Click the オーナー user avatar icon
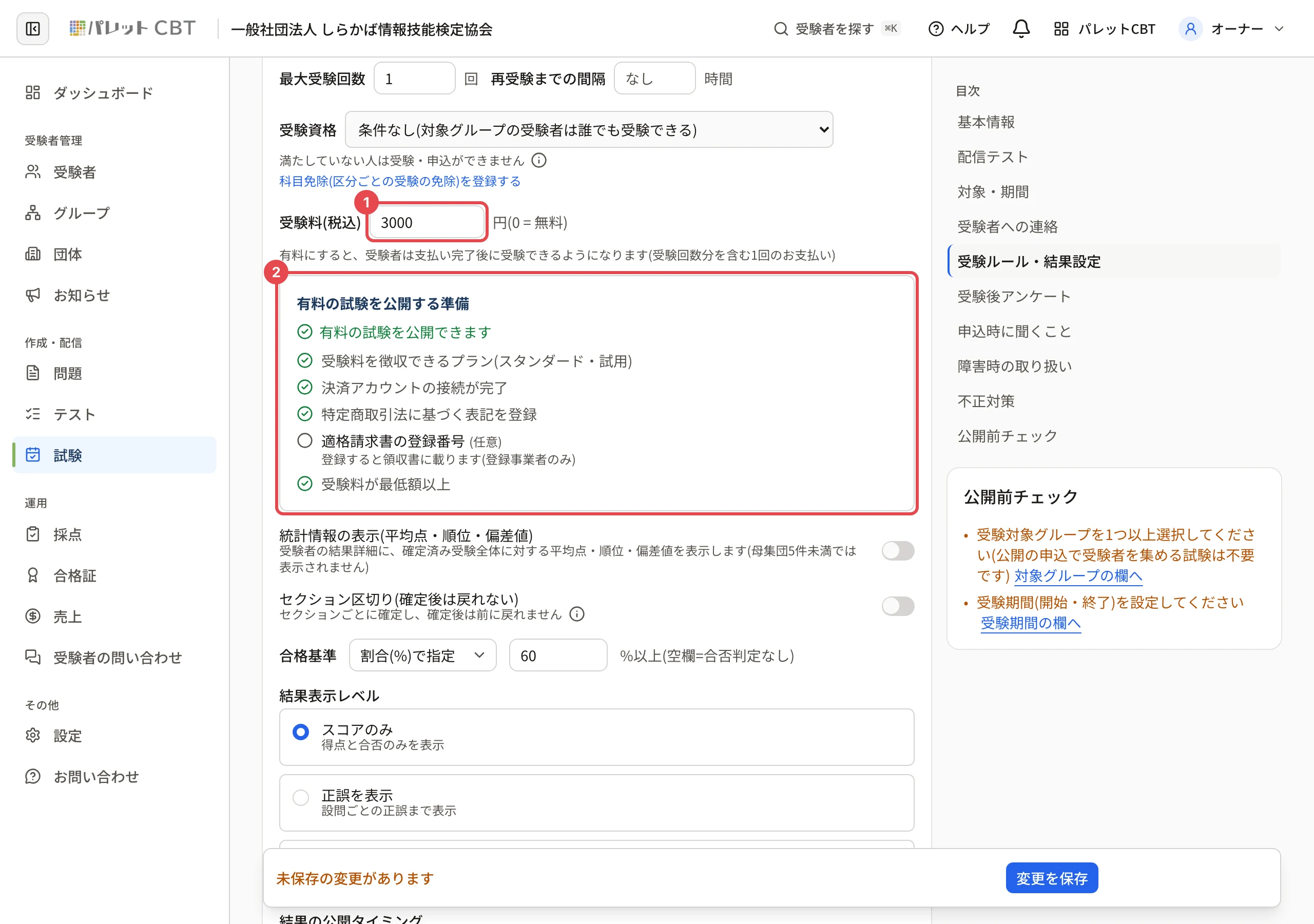 [1190, 29]
